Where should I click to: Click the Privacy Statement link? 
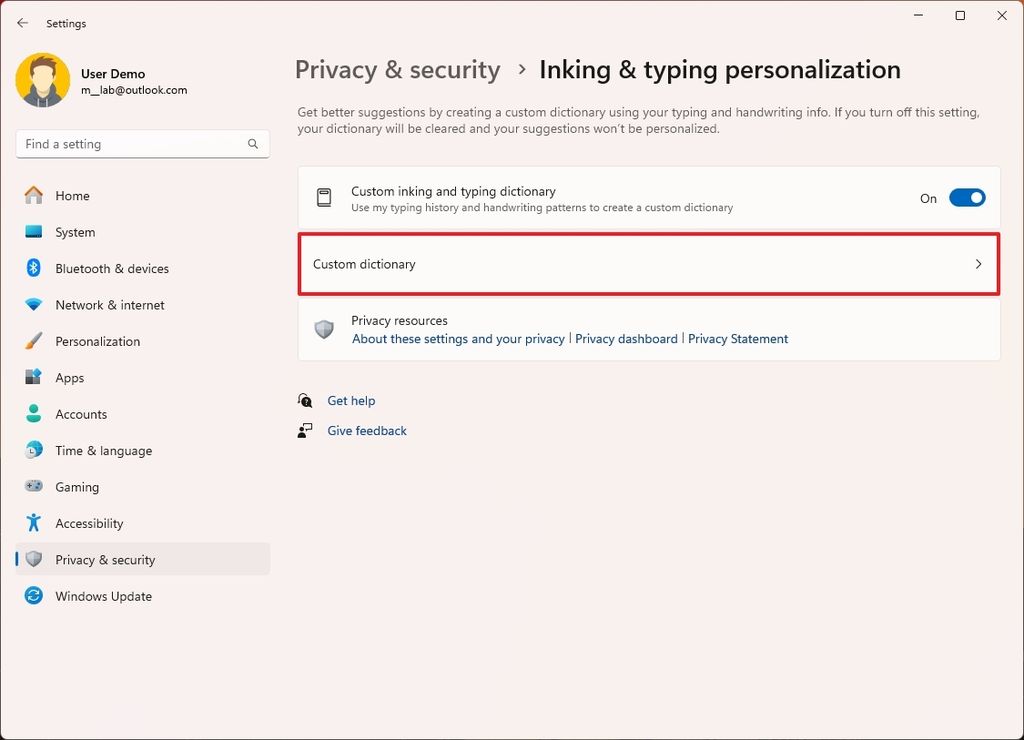[x=738, y=338]
